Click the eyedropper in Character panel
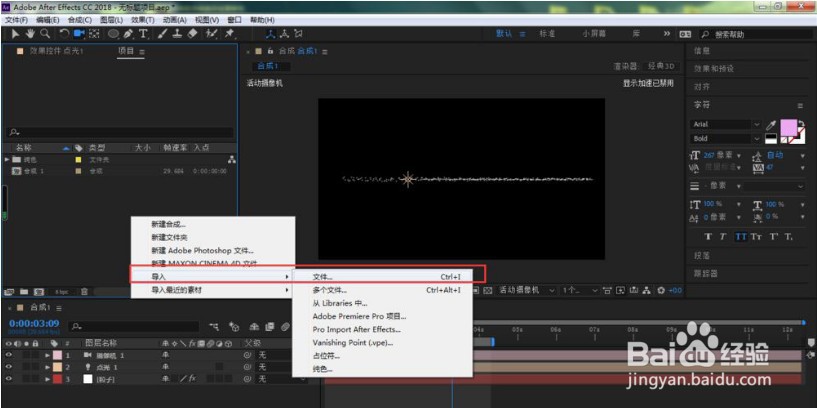 [x=771, y=125]
